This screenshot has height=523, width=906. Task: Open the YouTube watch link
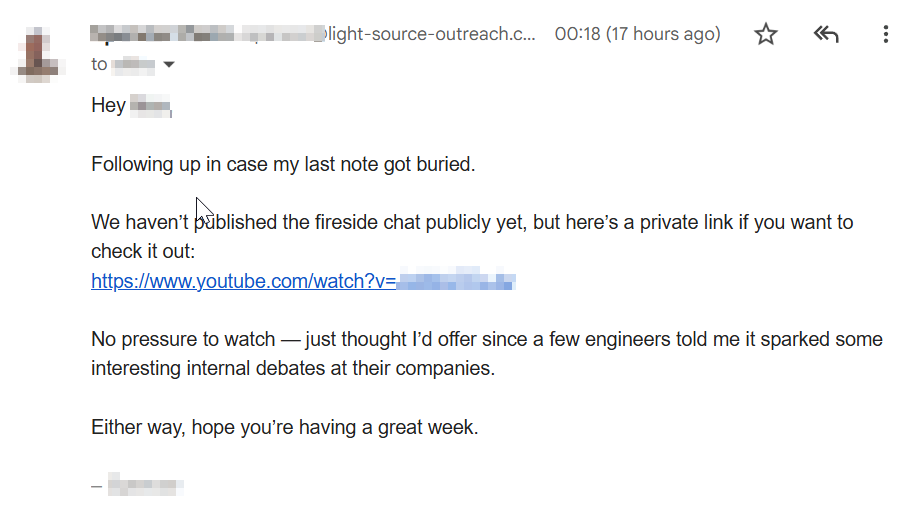coord(302,282)
